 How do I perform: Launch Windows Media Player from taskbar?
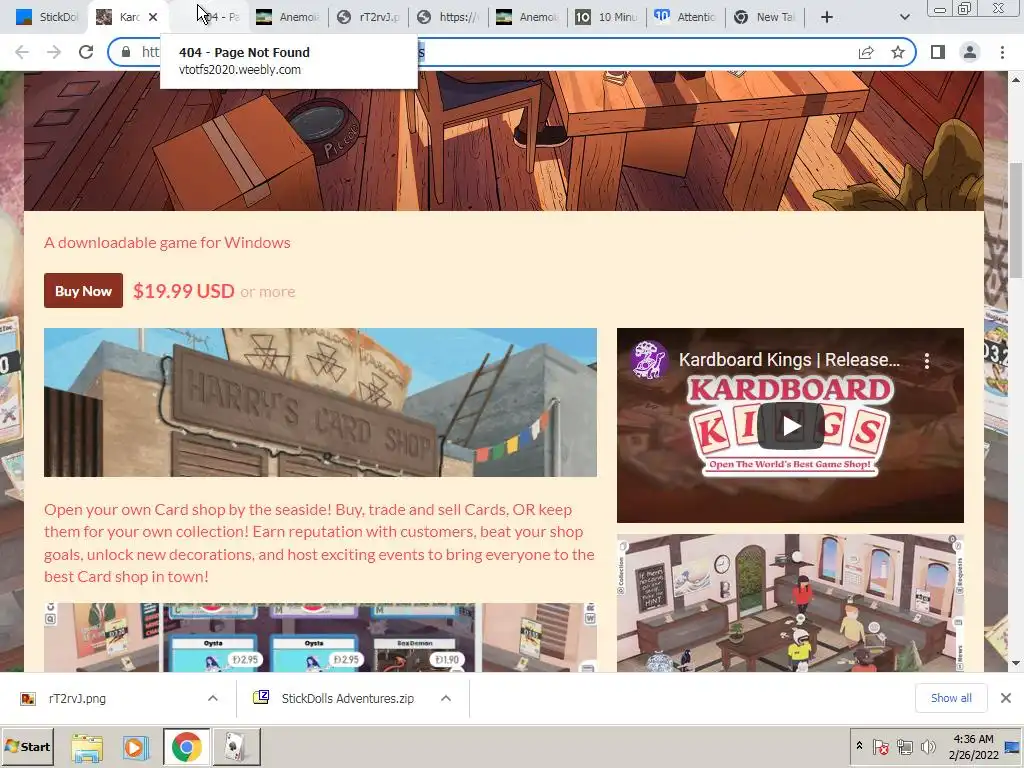point(134,747)
